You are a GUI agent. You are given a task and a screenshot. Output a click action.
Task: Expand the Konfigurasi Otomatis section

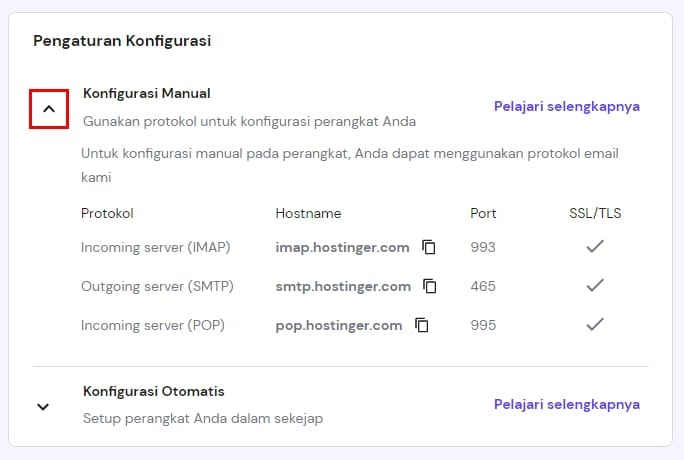tap(43, 407)
